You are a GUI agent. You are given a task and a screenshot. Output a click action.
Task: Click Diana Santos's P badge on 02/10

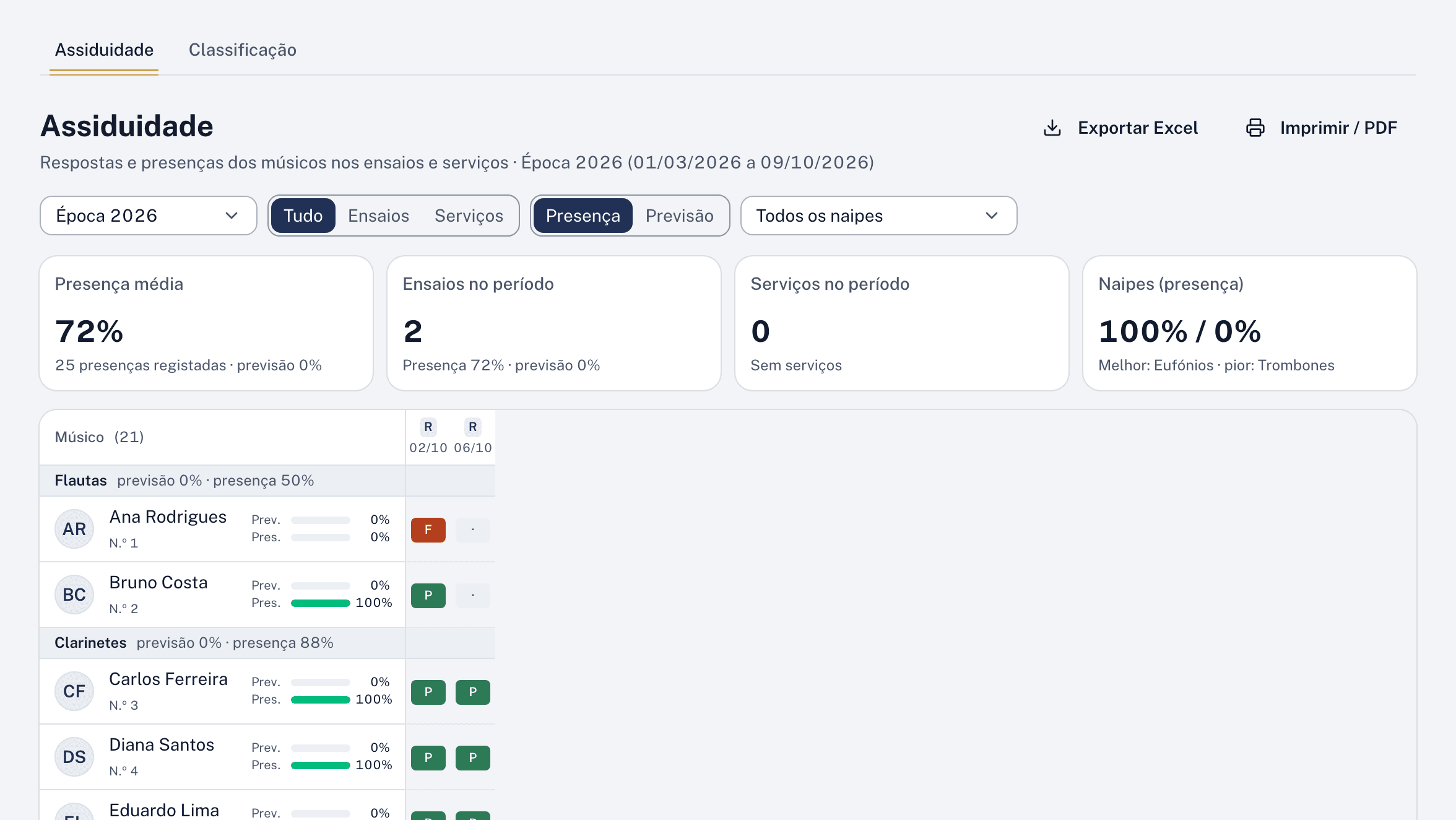[x=428, y=758]
